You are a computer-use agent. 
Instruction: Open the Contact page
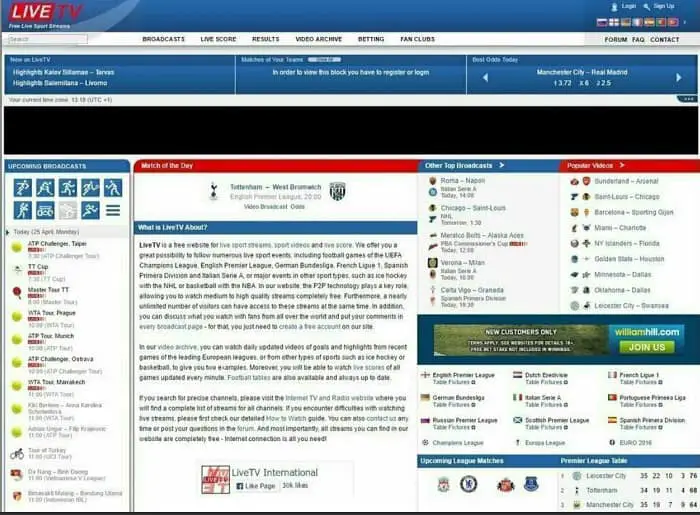tap(665, 40)
